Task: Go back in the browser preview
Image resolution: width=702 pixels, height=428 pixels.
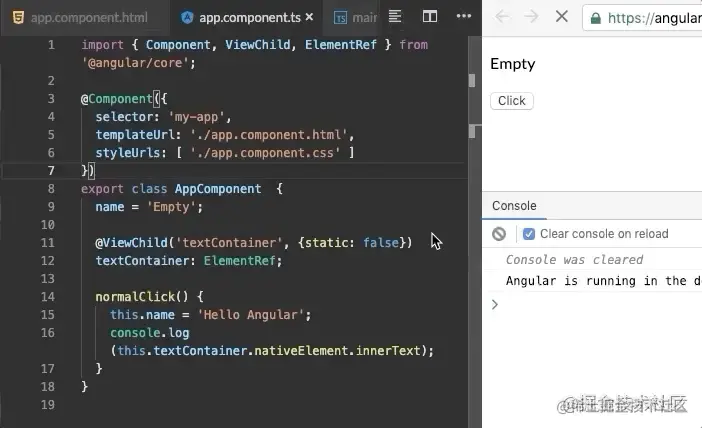Action: click(502, 17)
